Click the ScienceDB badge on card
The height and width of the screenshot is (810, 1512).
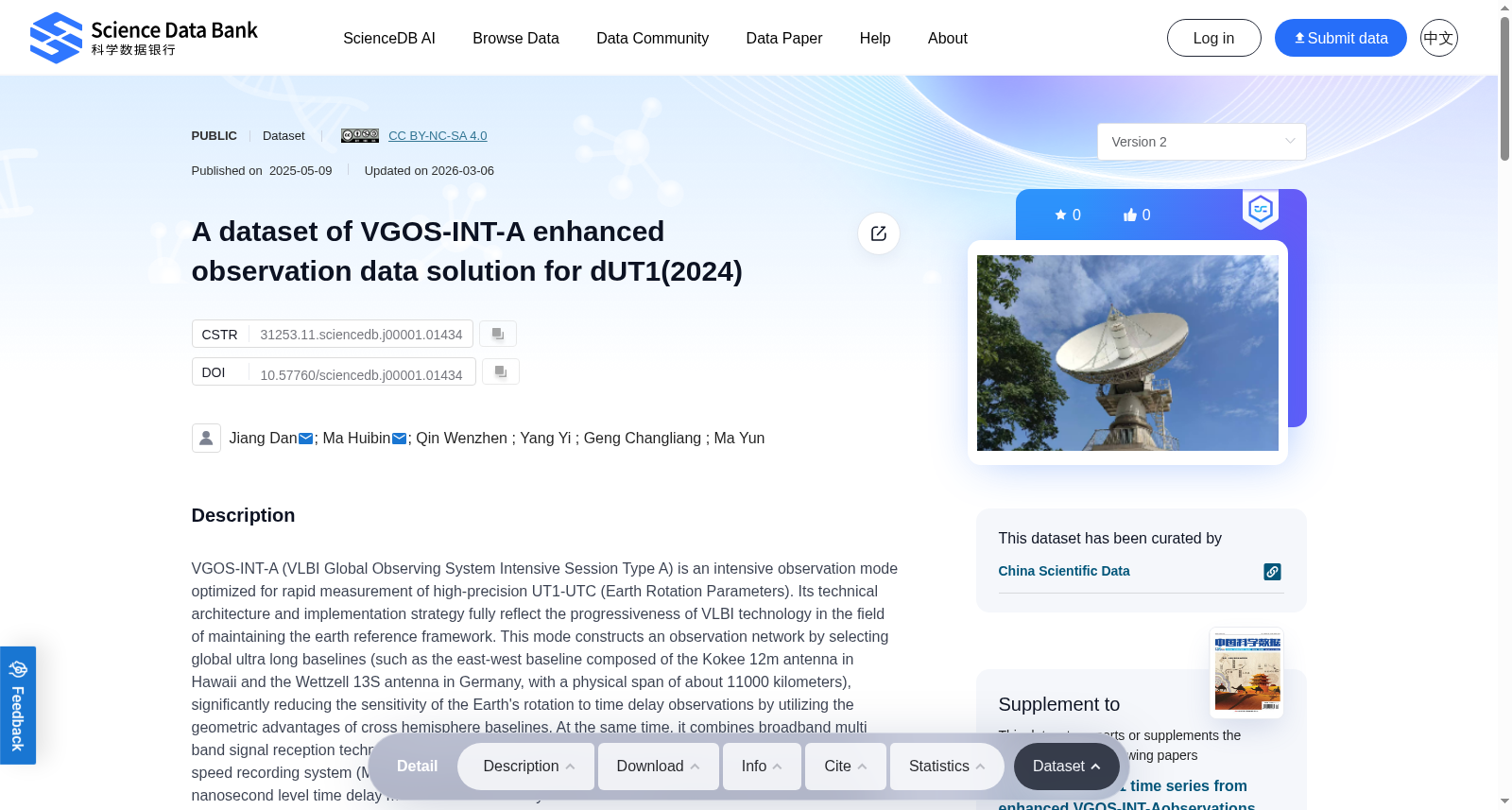1261,209
